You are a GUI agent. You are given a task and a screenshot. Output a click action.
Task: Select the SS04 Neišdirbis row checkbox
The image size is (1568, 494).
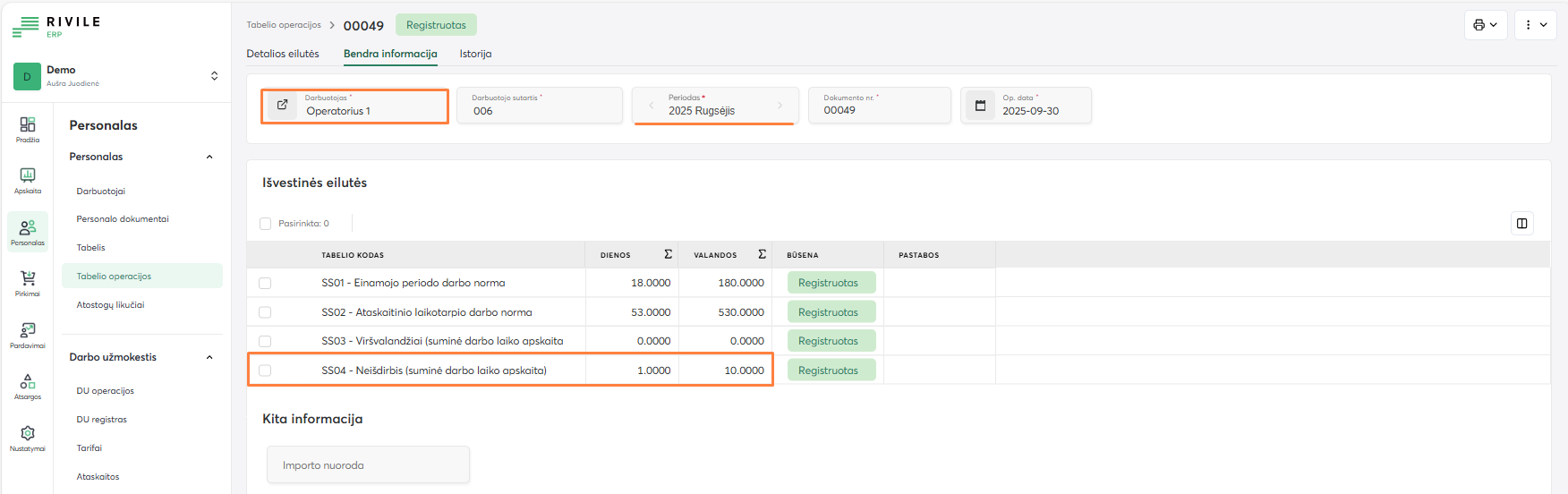click(265, 370)
